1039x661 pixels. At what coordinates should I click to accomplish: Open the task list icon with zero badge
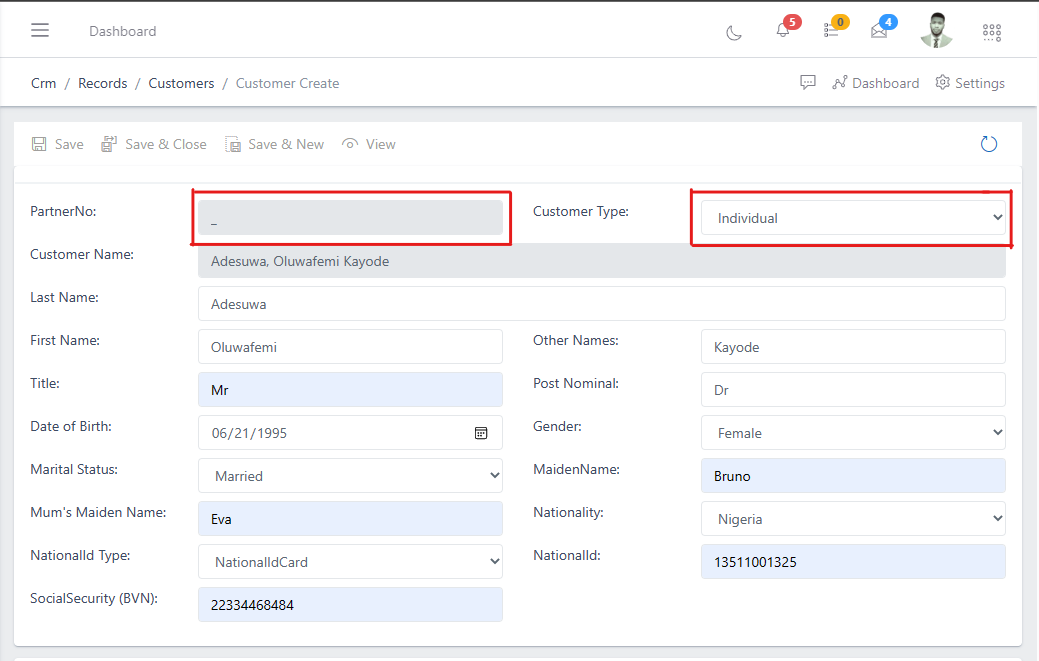point(831,32)
